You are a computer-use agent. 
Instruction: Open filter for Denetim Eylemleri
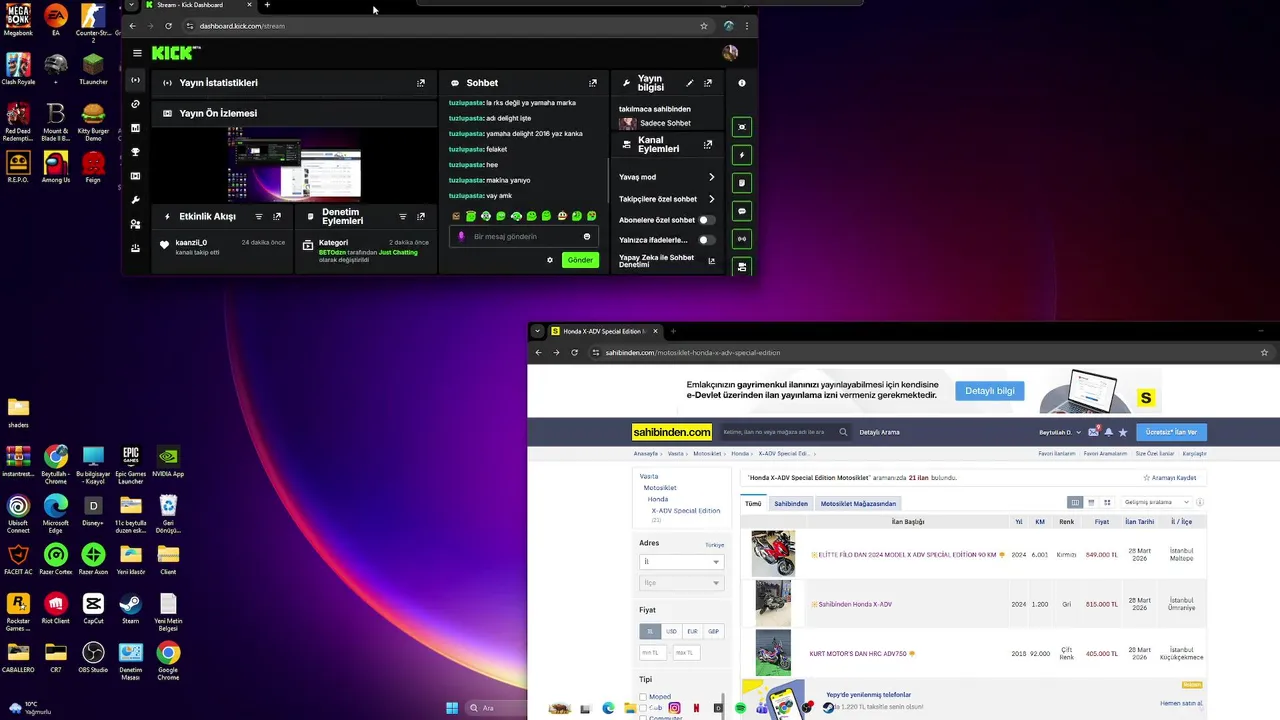(403, 216)
